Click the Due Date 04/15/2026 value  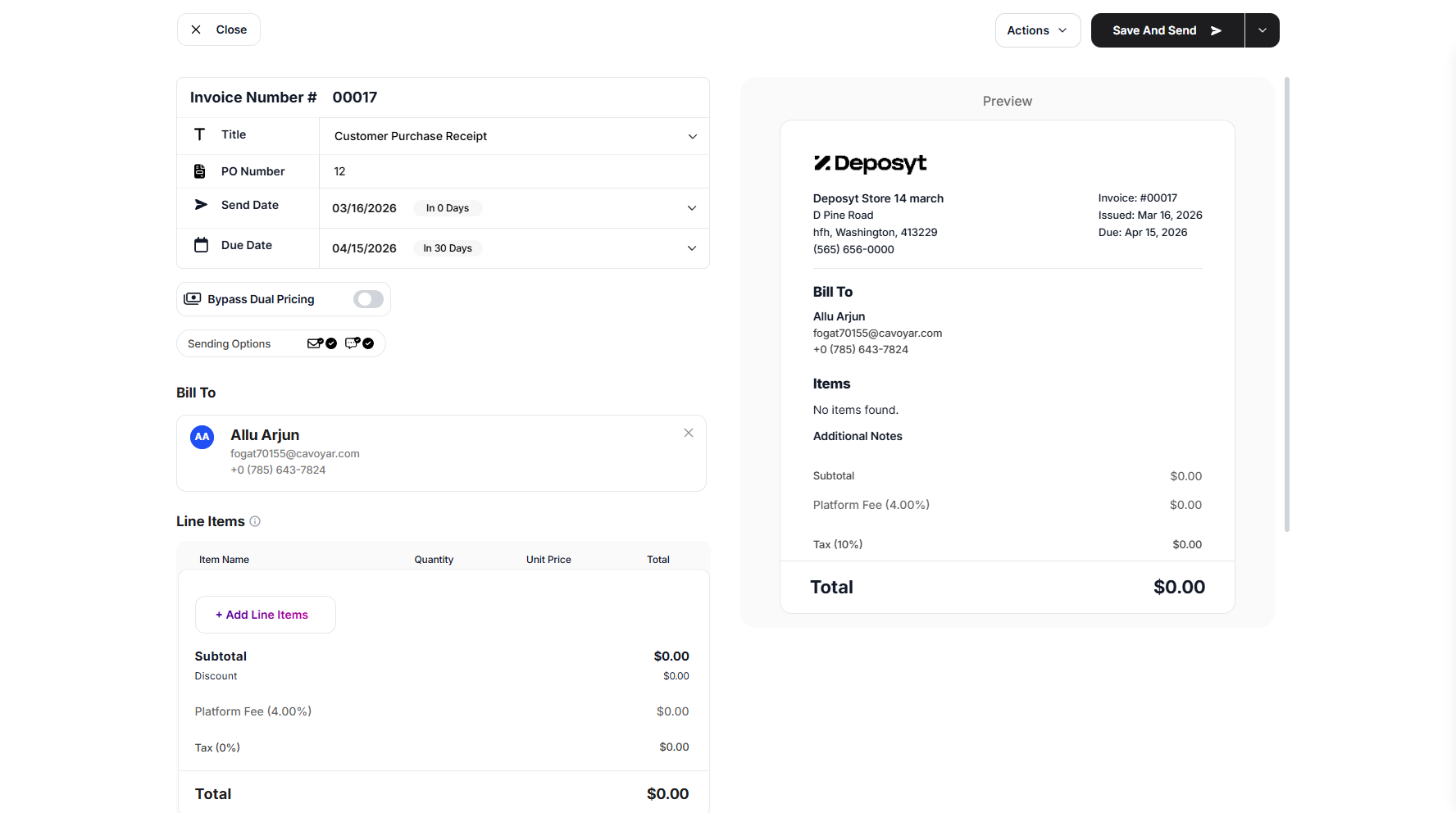(x=364, y=248)
